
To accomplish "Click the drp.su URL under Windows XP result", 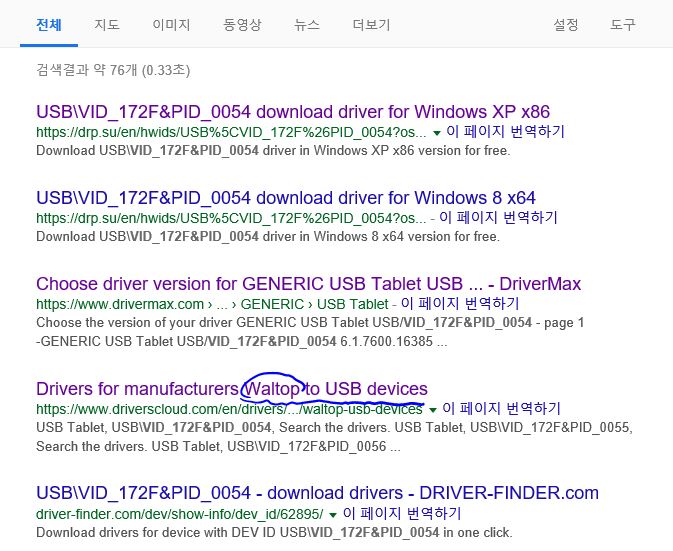I will click(231, 132).
